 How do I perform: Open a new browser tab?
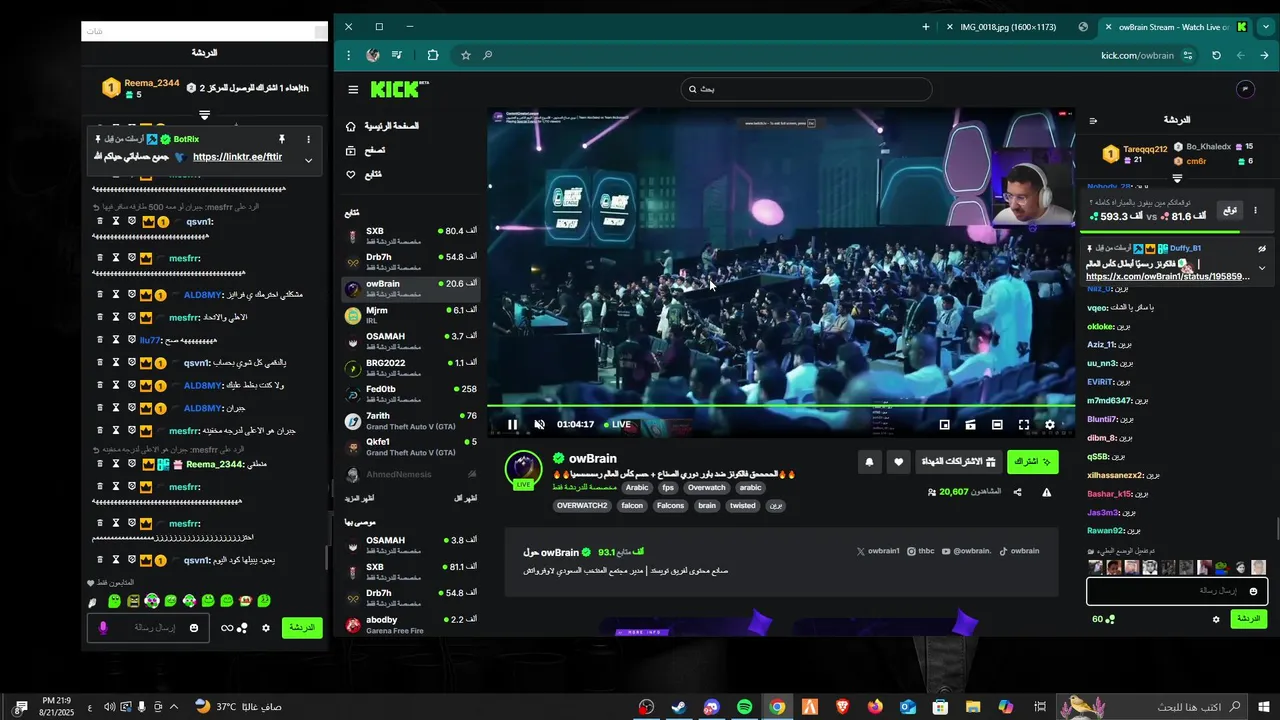926,27
